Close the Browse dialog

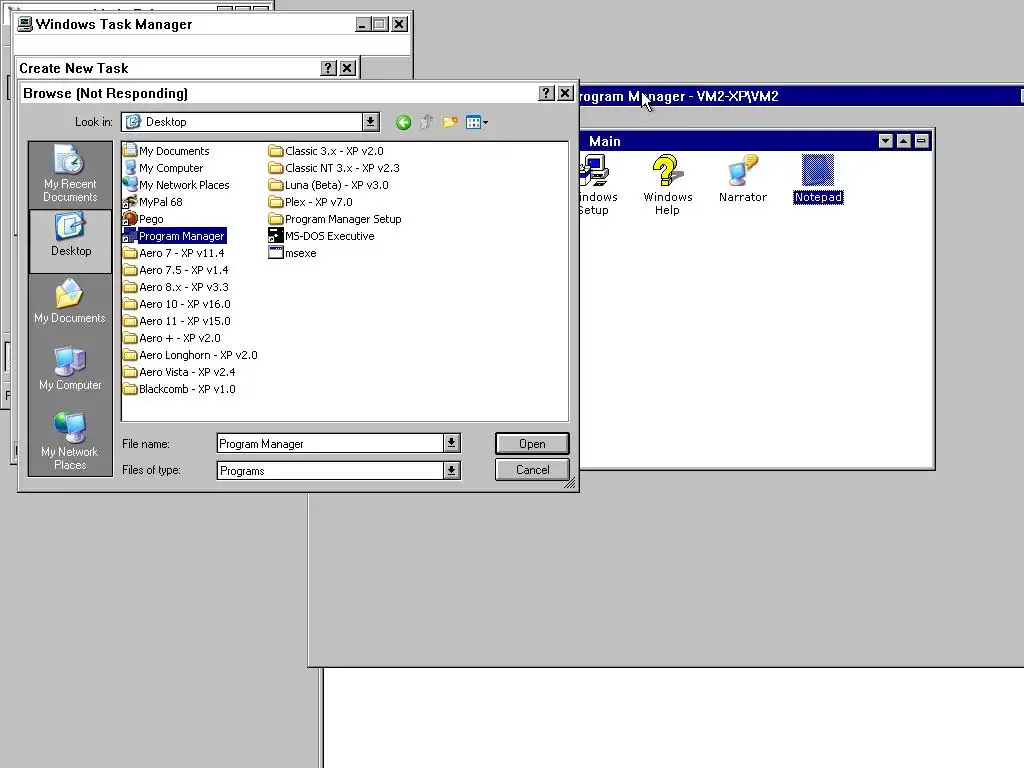point(565,93)
